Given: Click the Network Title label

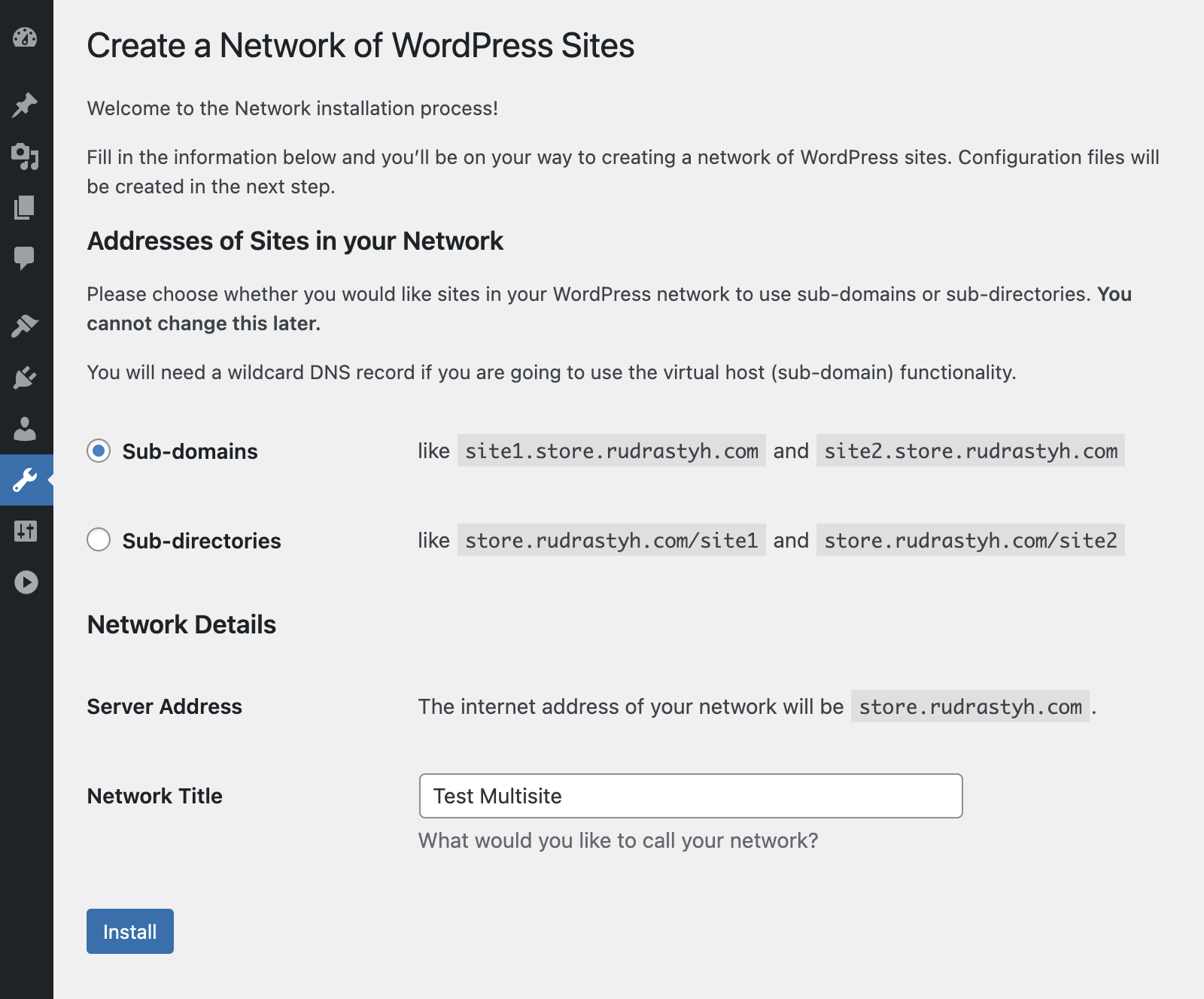Looking at the screenshot, I should 155,796.
